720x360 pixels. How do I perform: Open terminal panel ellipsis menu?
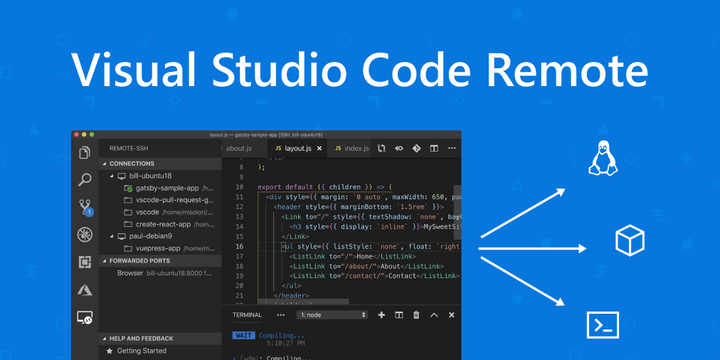[281, 315]
